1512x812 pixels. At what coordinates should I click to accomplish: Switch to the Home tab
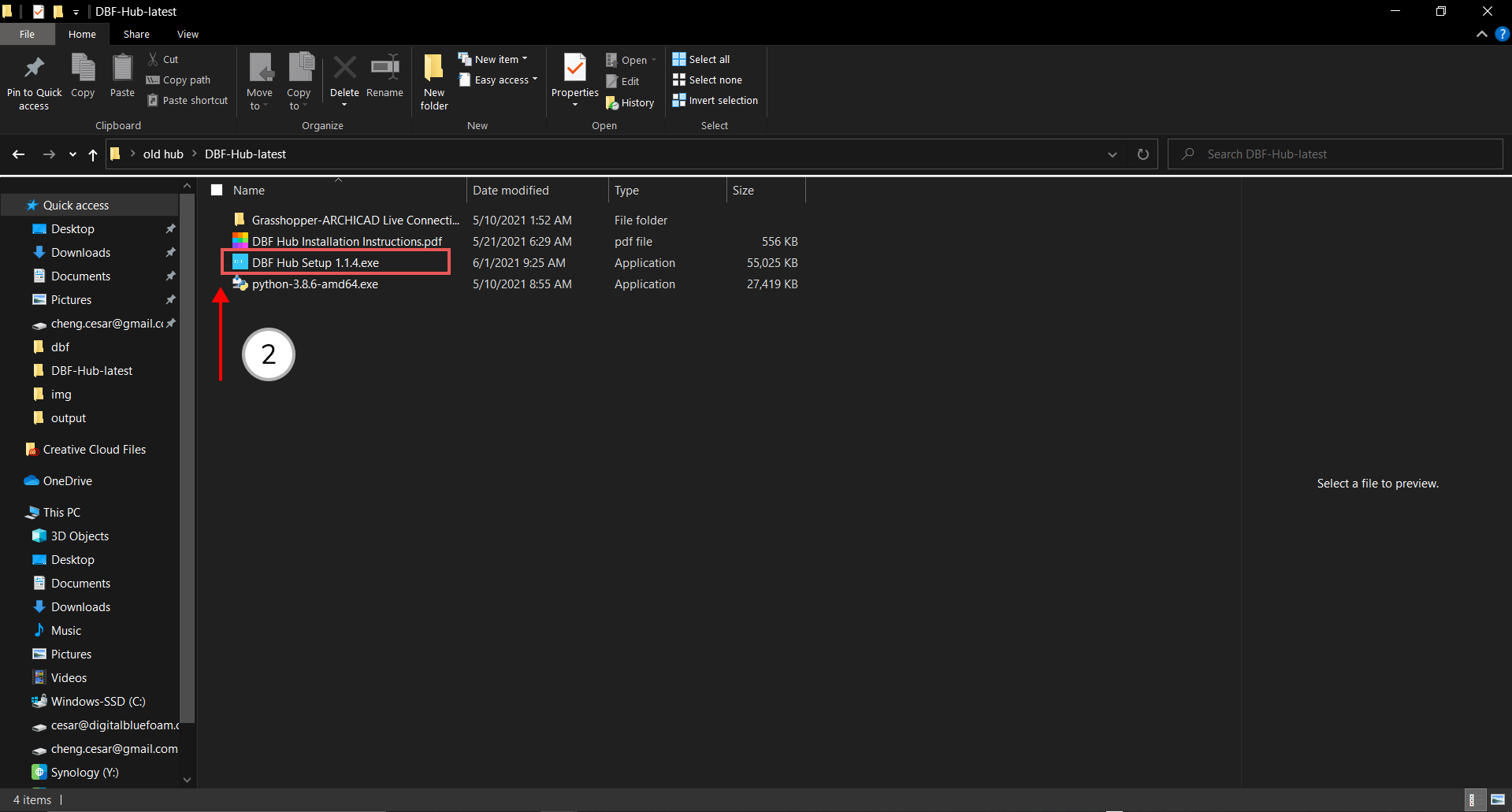click(x=82, y=34)
